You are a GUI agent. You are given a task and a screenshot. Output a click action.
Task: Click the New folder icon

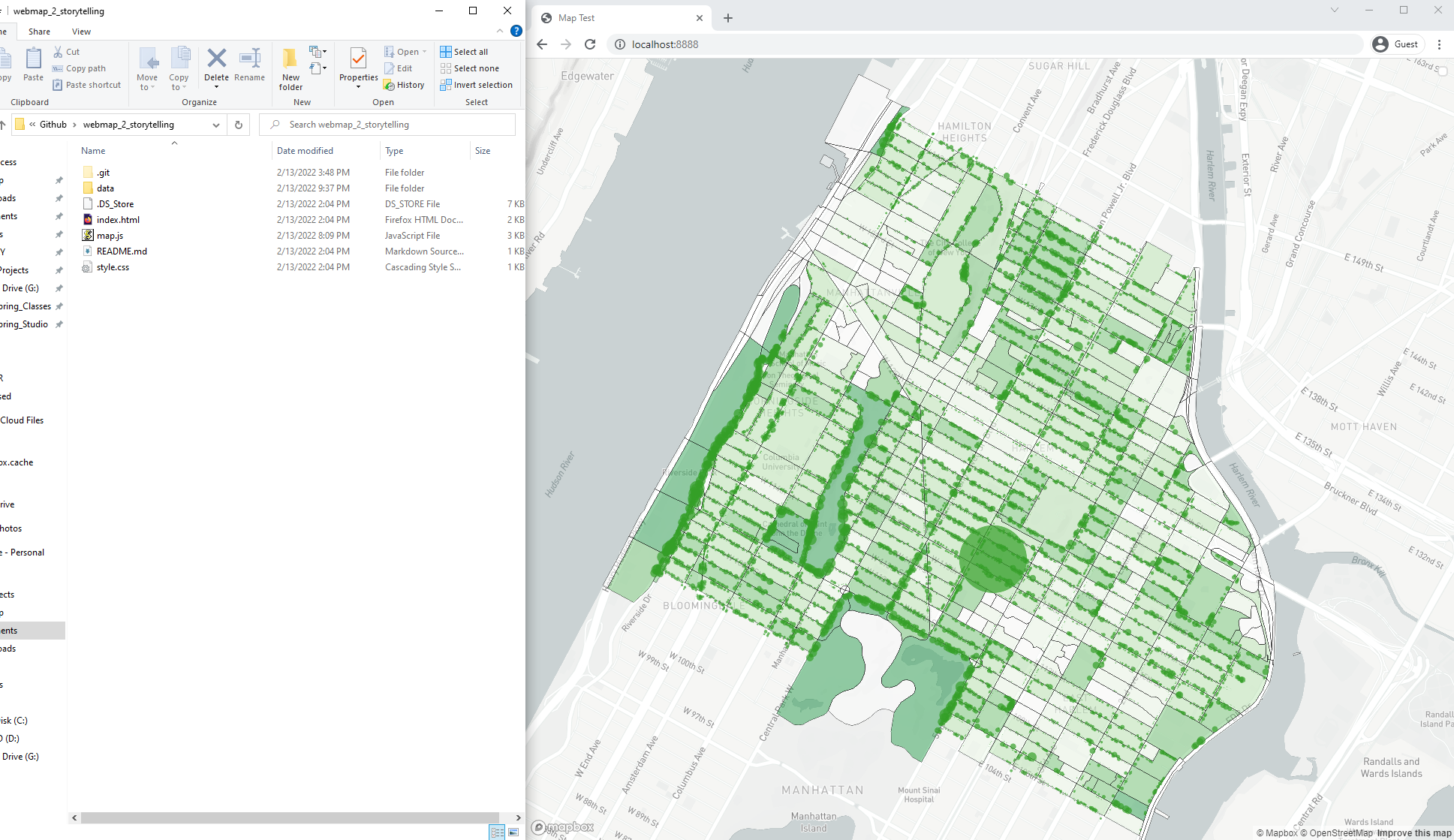pos(290,59)
